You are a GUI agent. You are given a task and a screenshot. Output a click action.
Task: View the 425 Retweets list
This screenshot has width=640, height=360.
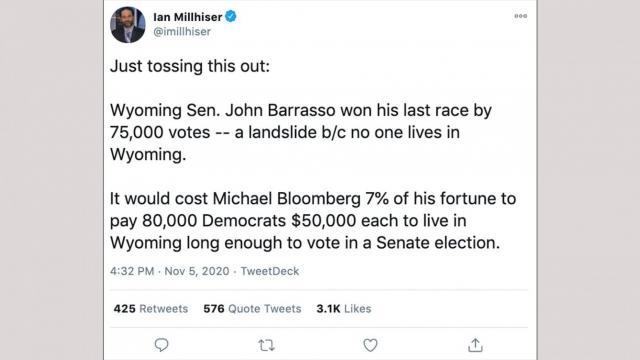pos(151,309)
